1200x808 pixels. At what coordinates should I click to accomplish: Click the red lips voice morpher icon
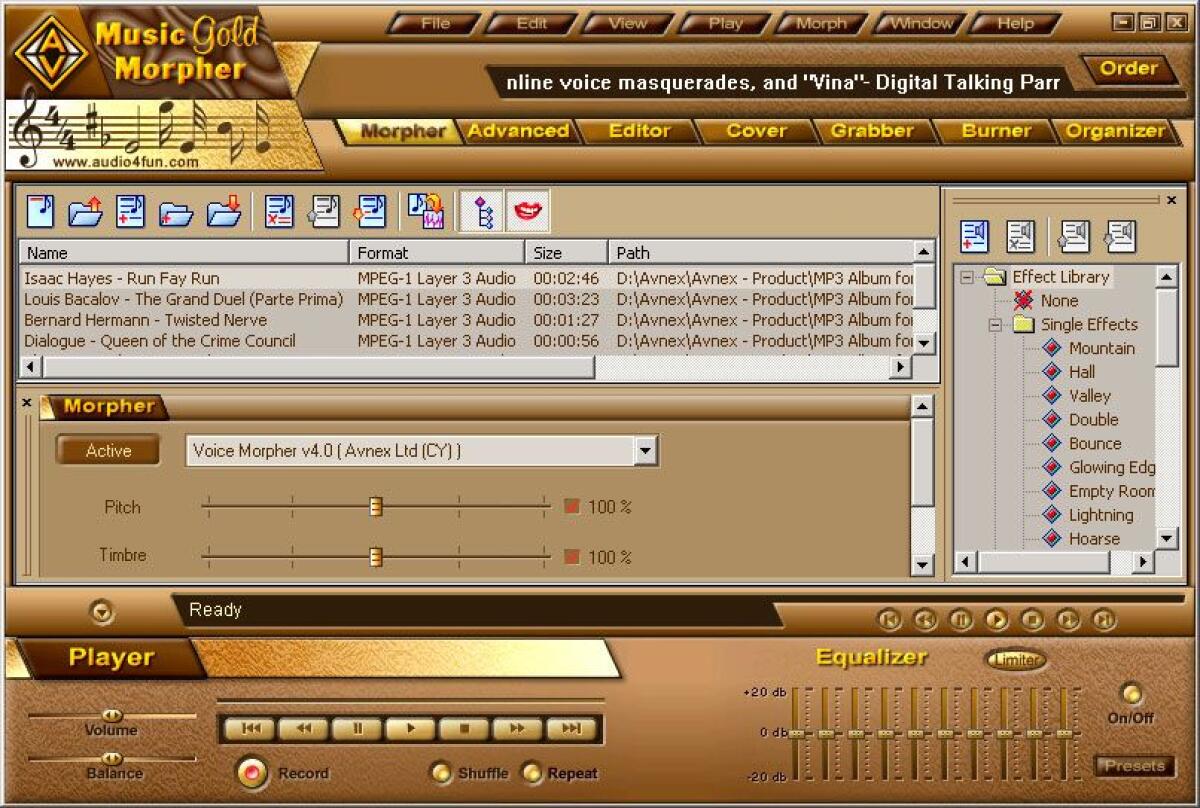coord(528,210)
